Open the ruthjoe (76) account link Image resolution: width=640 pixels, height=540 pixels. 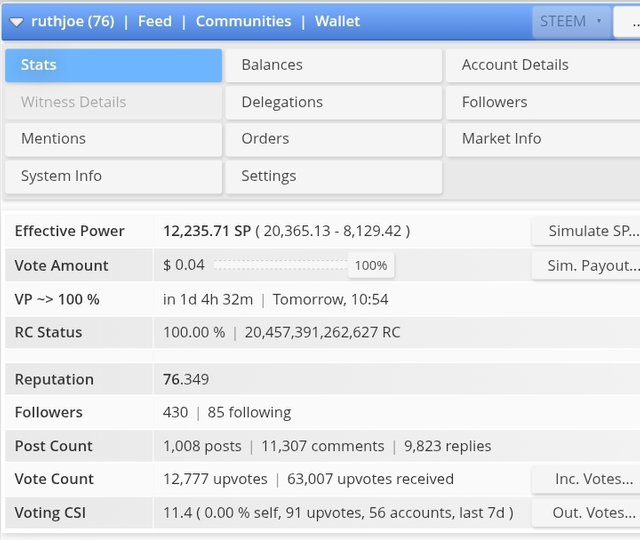tap(73, 21)
